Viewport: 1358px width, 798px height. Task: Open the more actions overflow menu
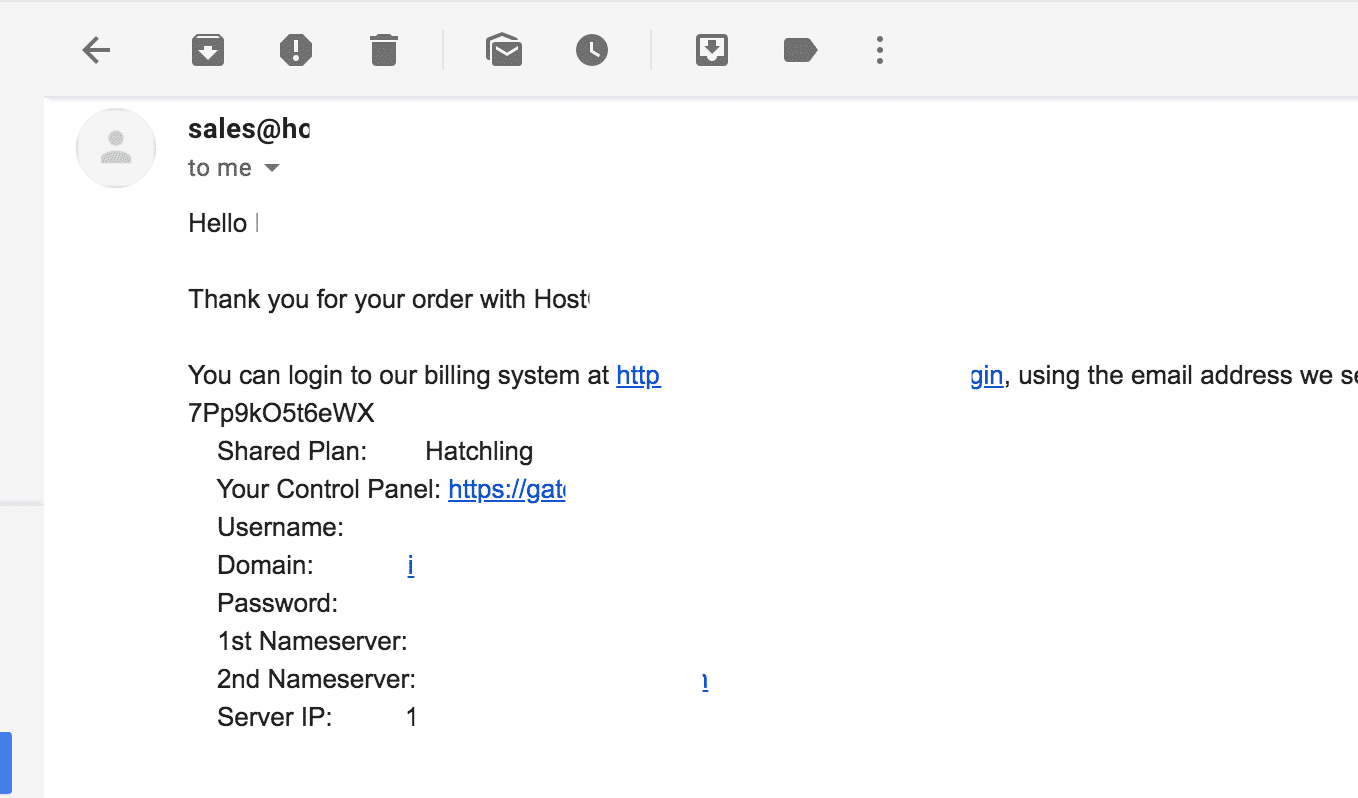[x=879, y=49]
